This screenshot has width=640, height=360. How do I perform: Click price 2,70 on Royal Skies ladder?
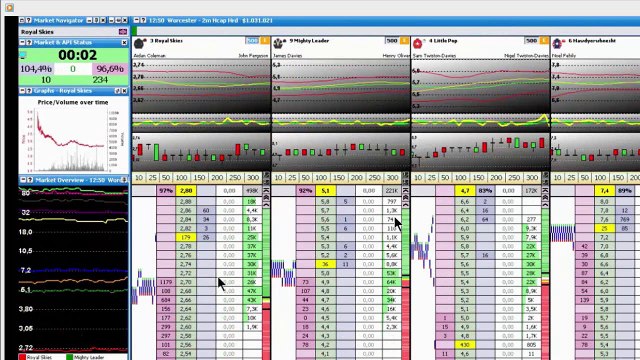(x=186, y=282)
